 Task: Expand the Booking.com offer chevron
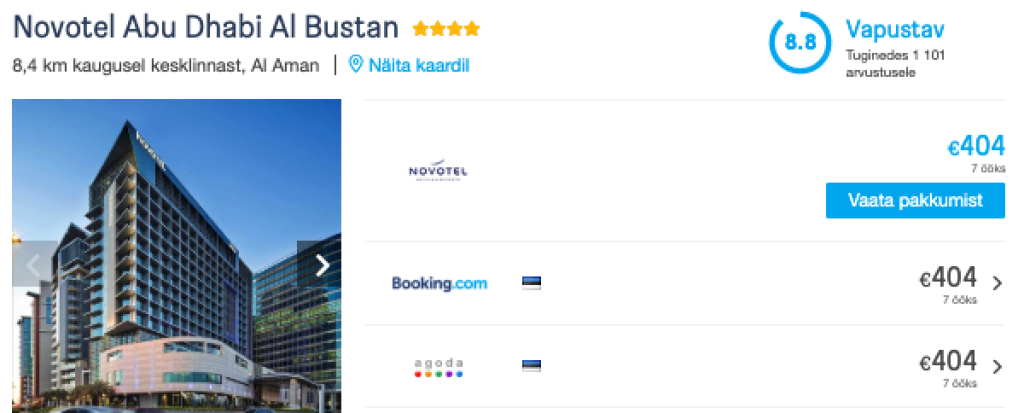997,284
